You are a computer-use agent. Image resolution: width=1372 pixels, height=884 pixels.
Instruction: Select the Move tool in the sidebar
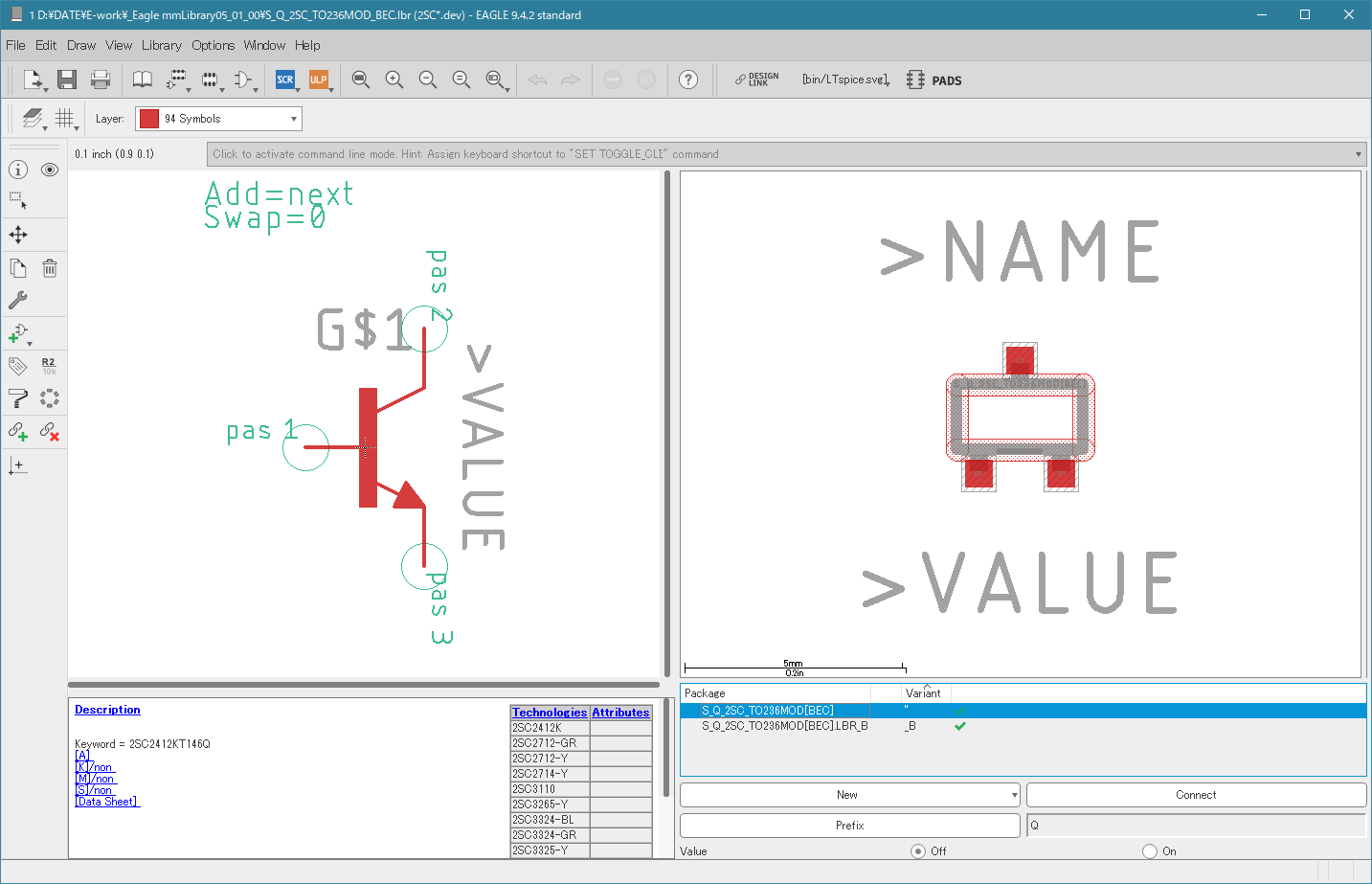[18, 235]
